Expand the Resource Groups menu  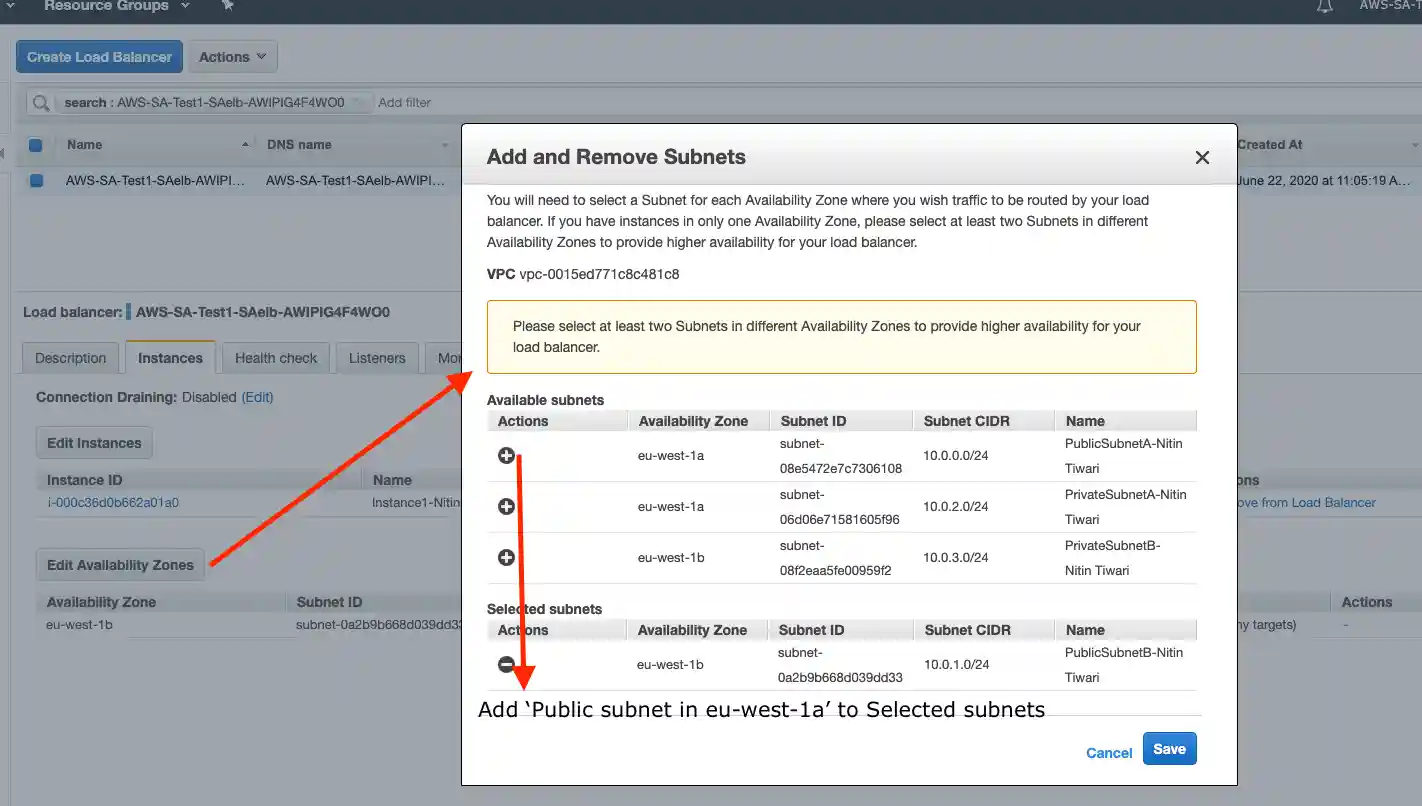(x=115, y=6)
